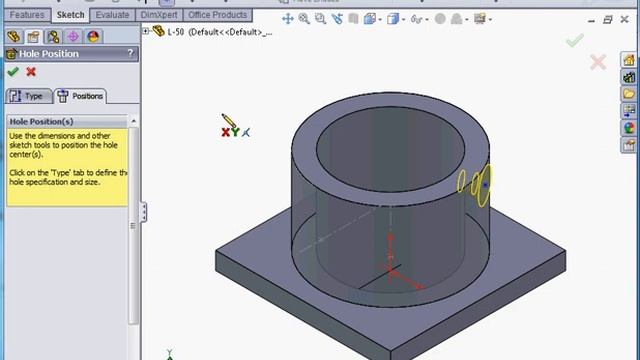640x360 pixels.
Task: Open help for Hole Position
Action: 131,53
